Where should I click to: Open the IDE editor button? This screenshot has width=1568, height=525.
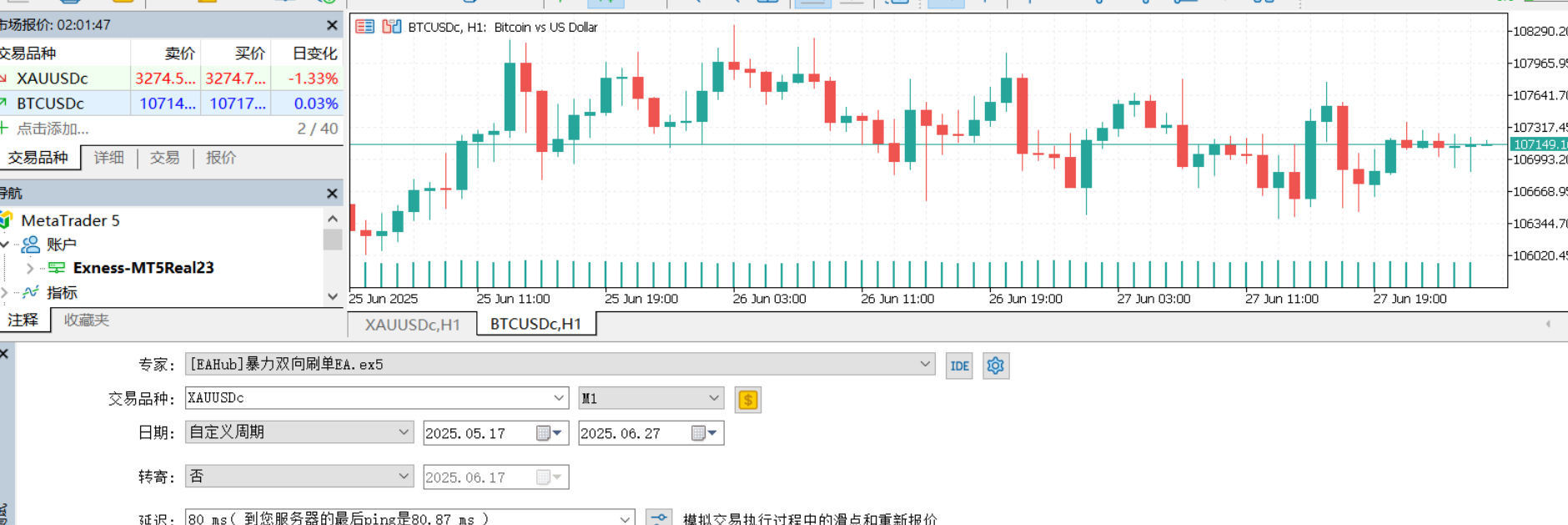[959, 366]
